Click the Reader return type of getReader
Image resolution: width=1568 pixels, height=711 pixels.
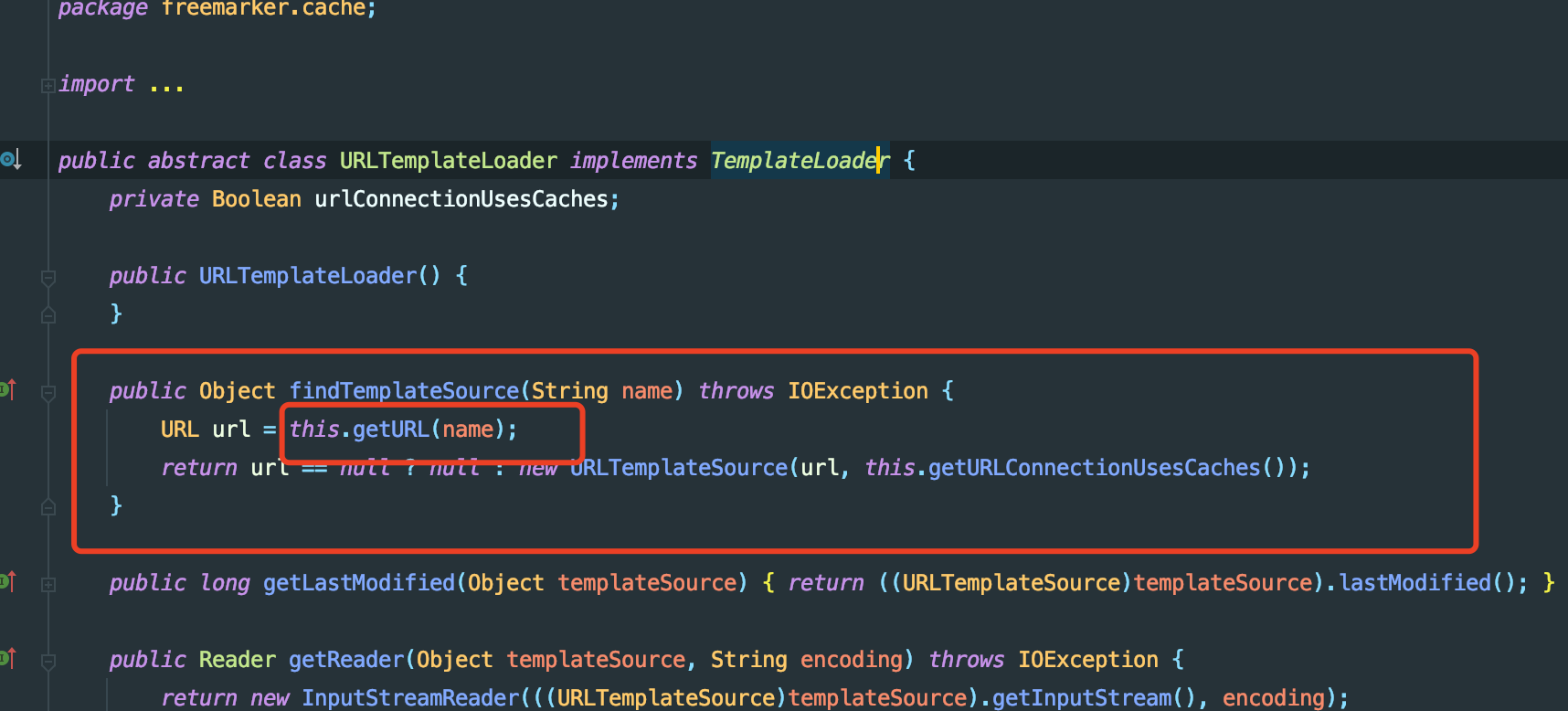point(238,660)
